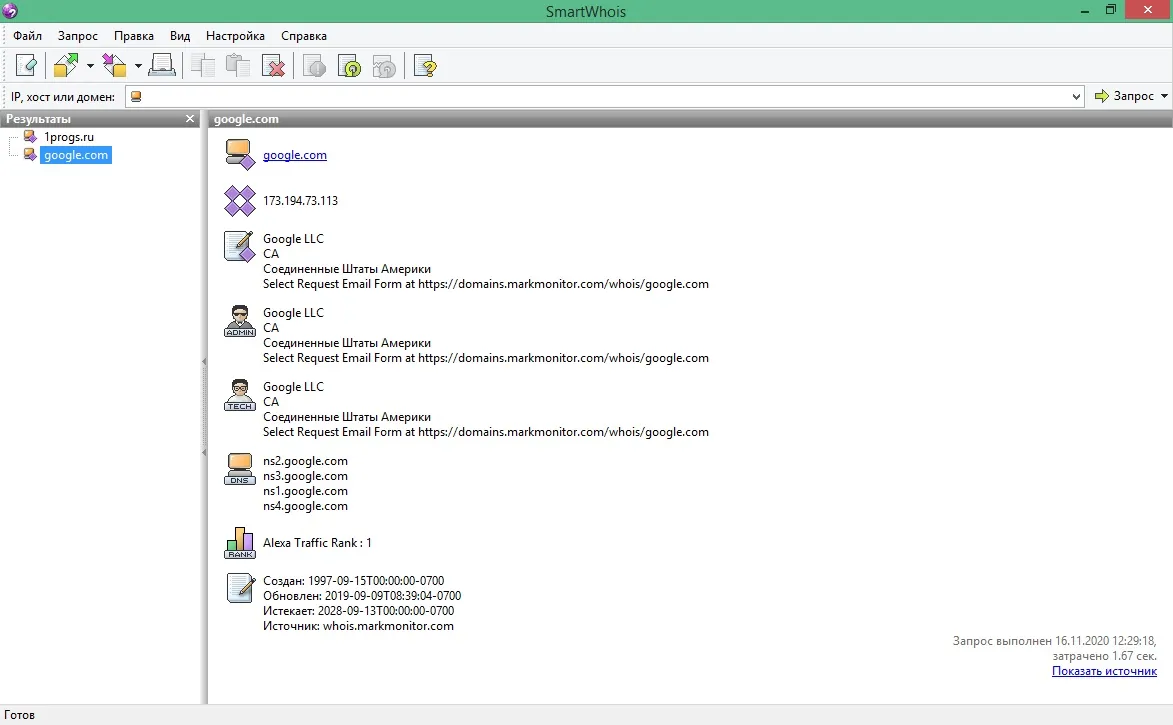Expand the address history dropdown arrow
Viewport: 1173px width, 725px height.
pyautogui.click(x=1076, y=97)
